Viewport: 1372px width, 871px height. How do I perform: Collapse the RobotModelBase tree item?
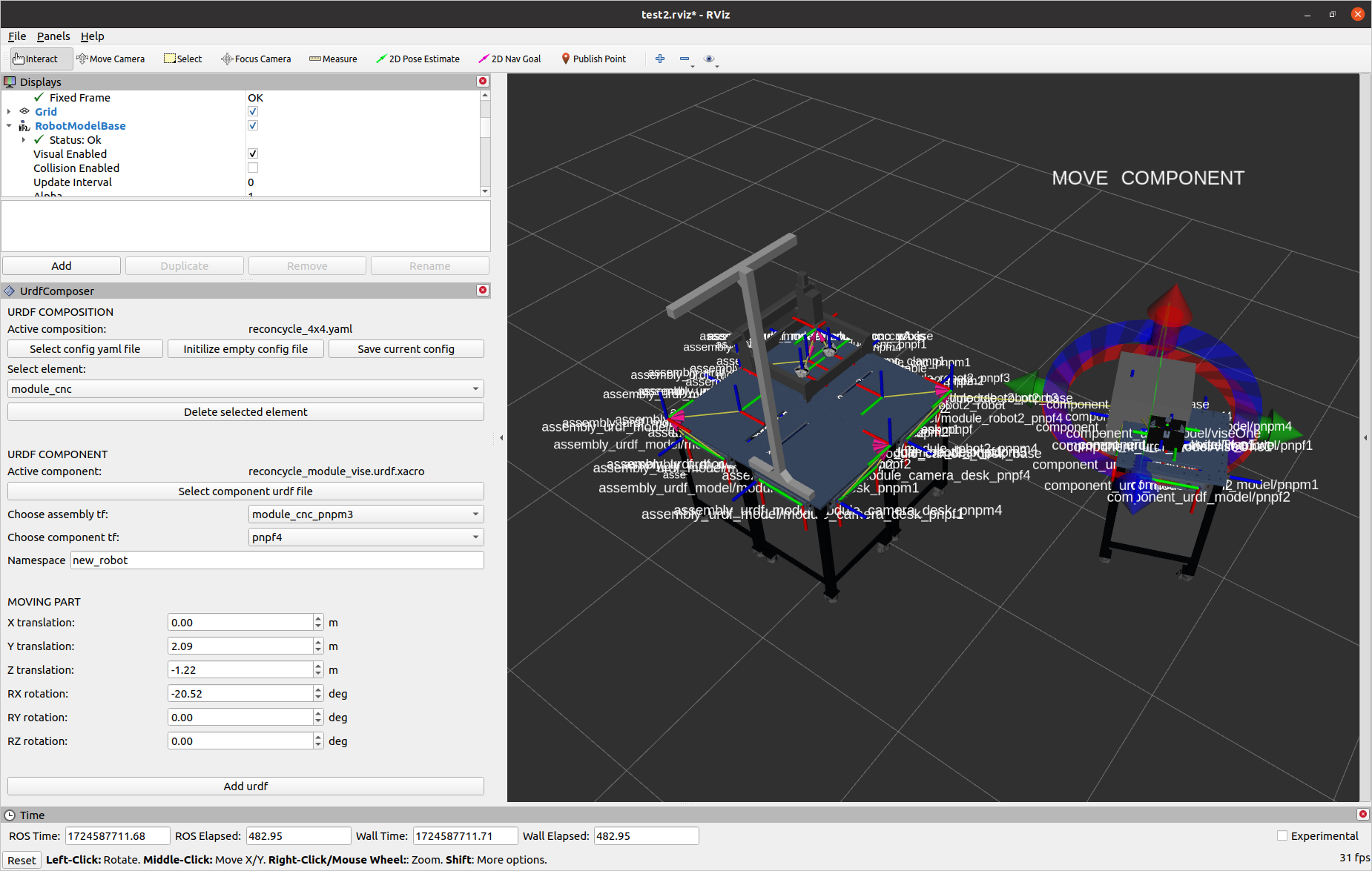tap(9, 125)
